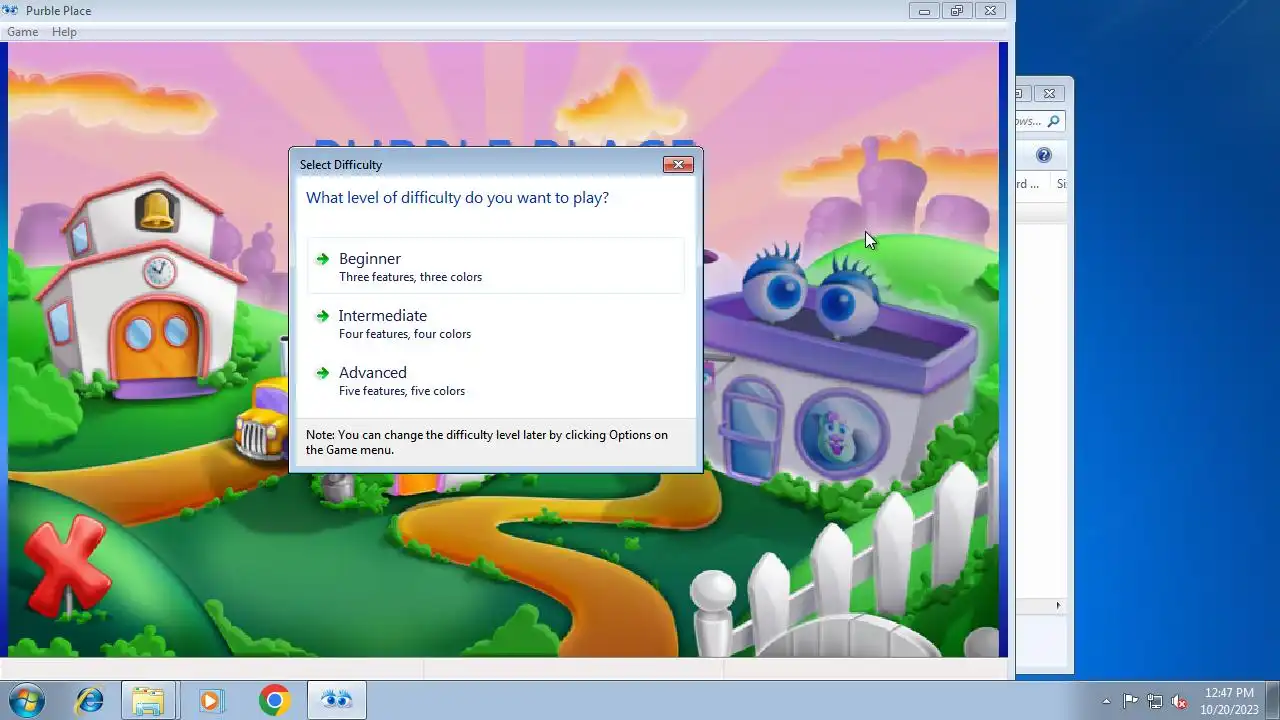
Task: Launch Internet Explorer from the taskbar
Action: pyautogui.click(x=89, y=701)
